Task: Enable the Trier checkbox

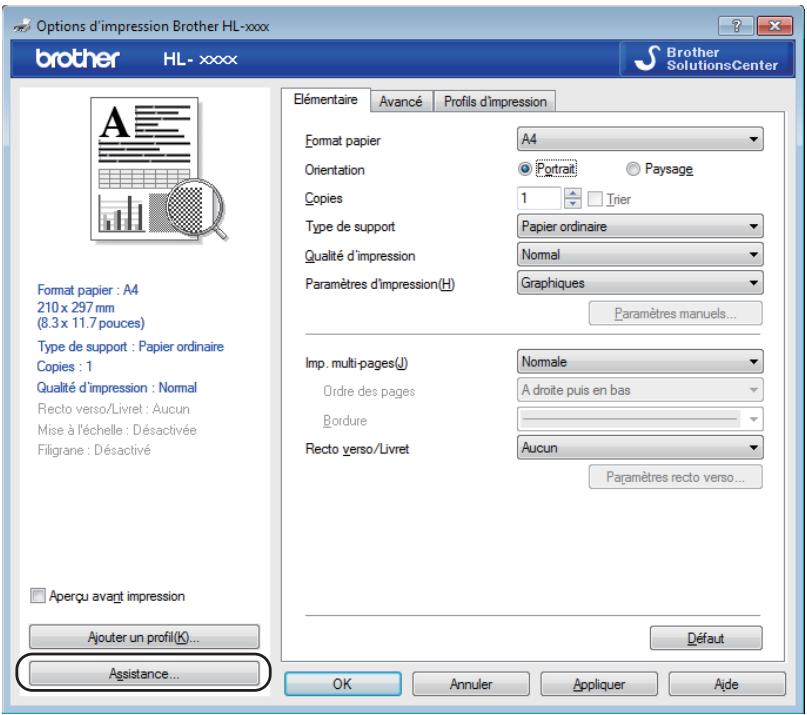Action: pos(595,199)
